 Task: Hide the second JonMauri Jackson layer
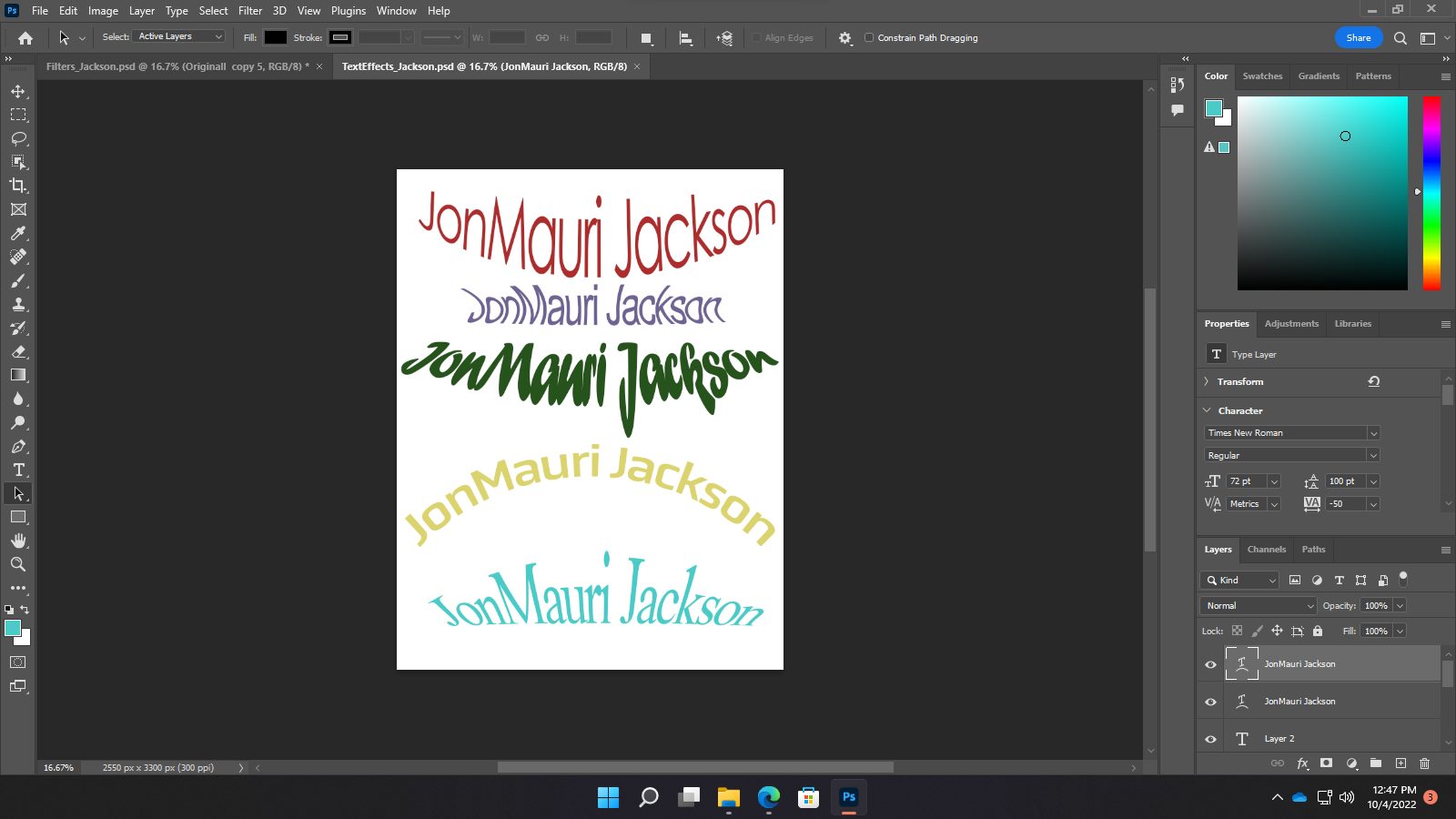click(x=1210, y=702)
